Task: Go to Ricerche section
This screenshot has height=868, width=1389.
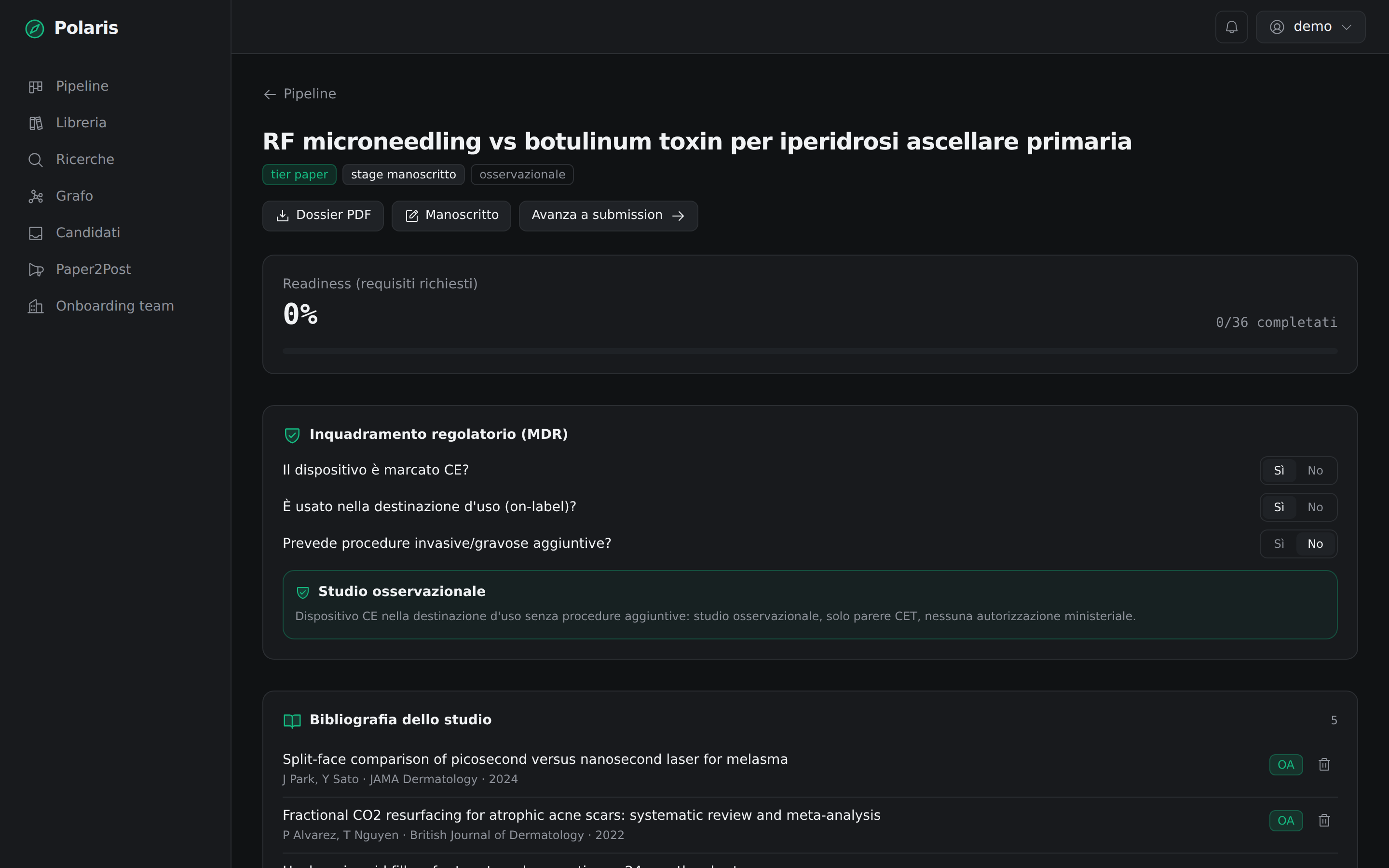Action: click(x=115, y=160)
